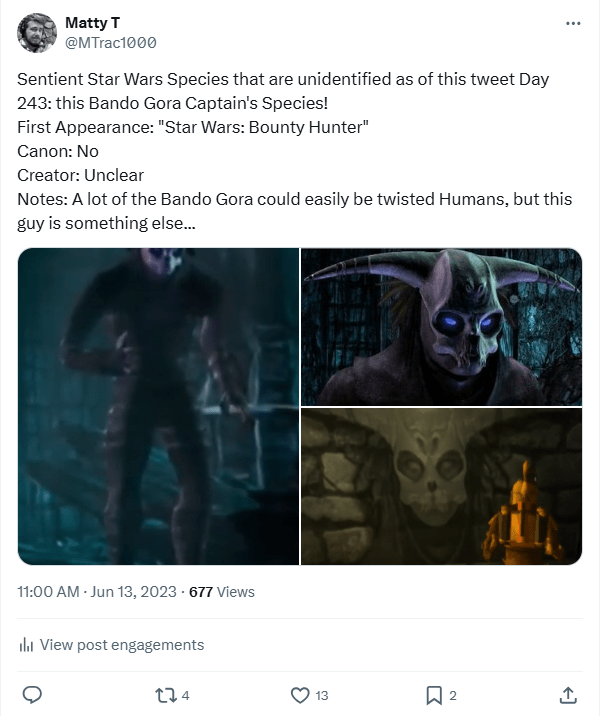This screenshot has height=716, width=601.
Task: Repost this tweet using the retweet icon
Action: (x=166, y=694)
